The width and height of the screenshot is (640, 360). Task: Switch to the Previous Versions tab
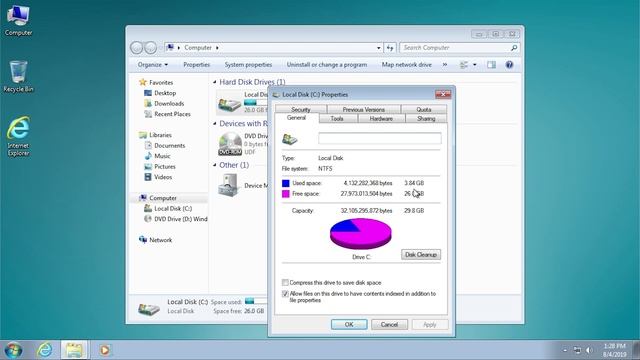[x=363, y=109]
